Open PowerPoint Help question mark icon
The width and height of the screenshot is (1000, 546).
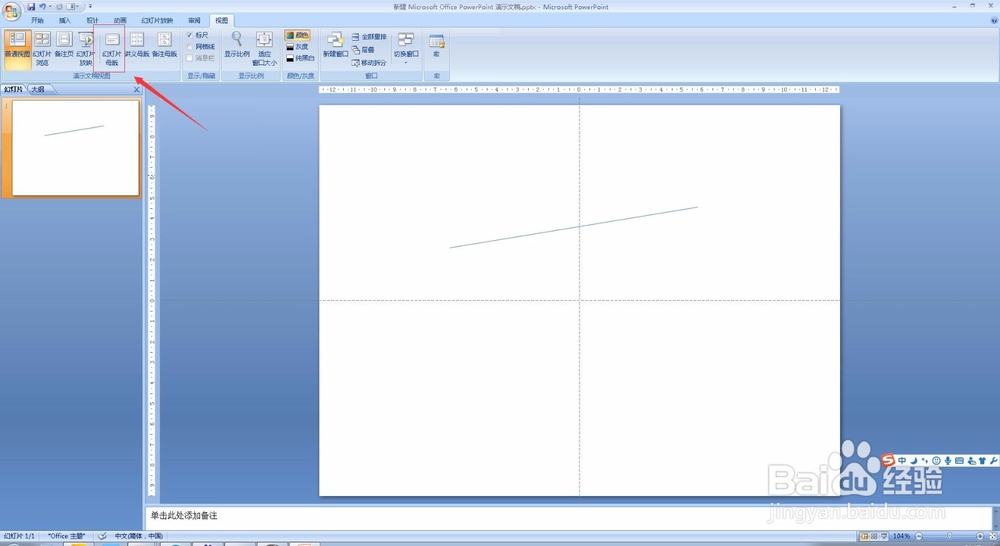click(x=994, y=20)
